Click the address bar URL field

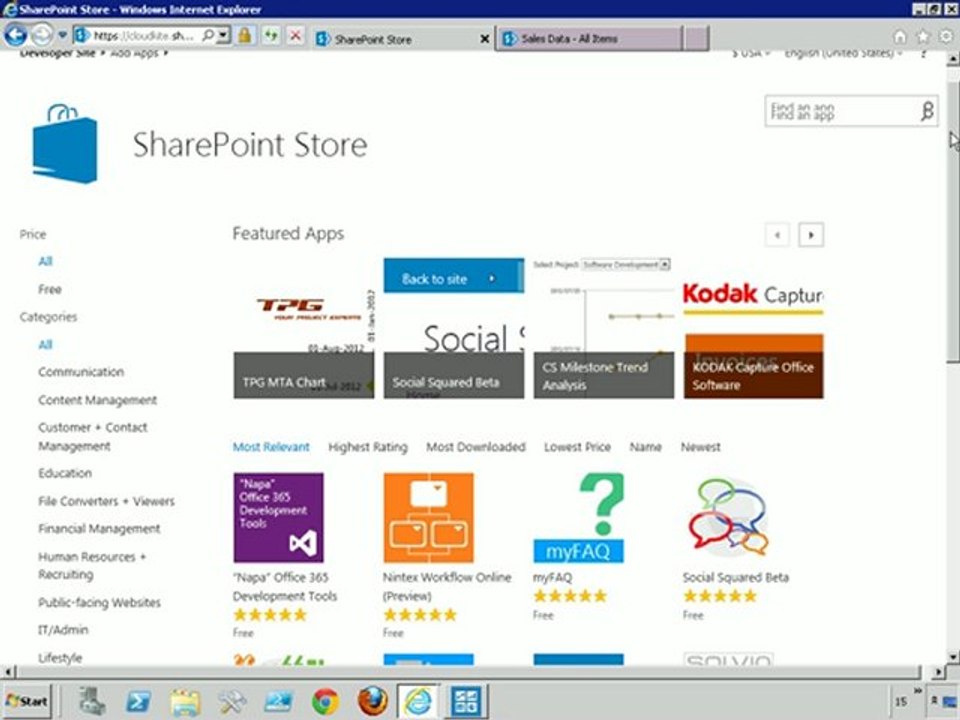tap(143, 36)
